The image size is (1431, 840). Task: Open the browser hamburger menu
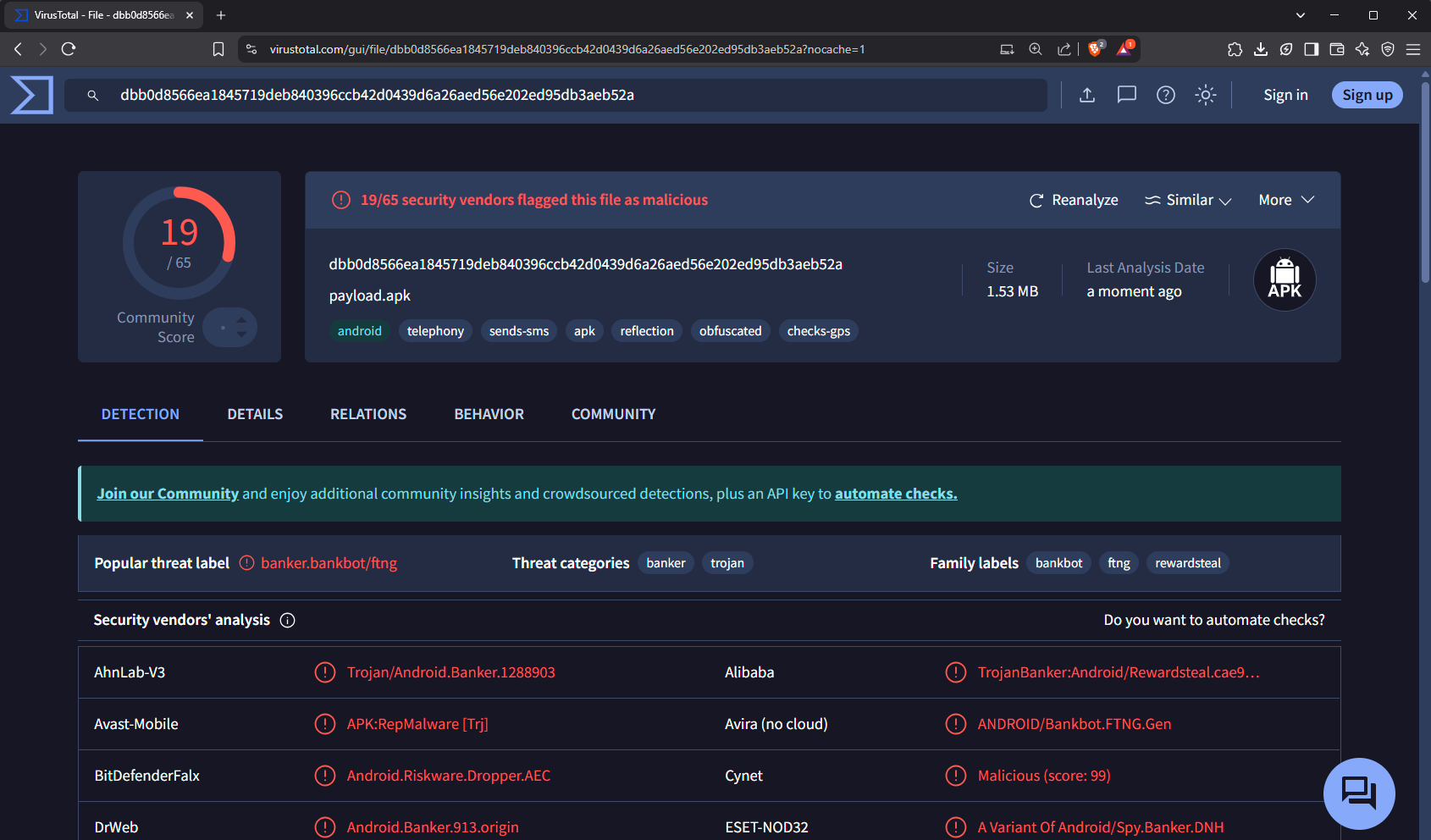click(x=1413, y=49)
